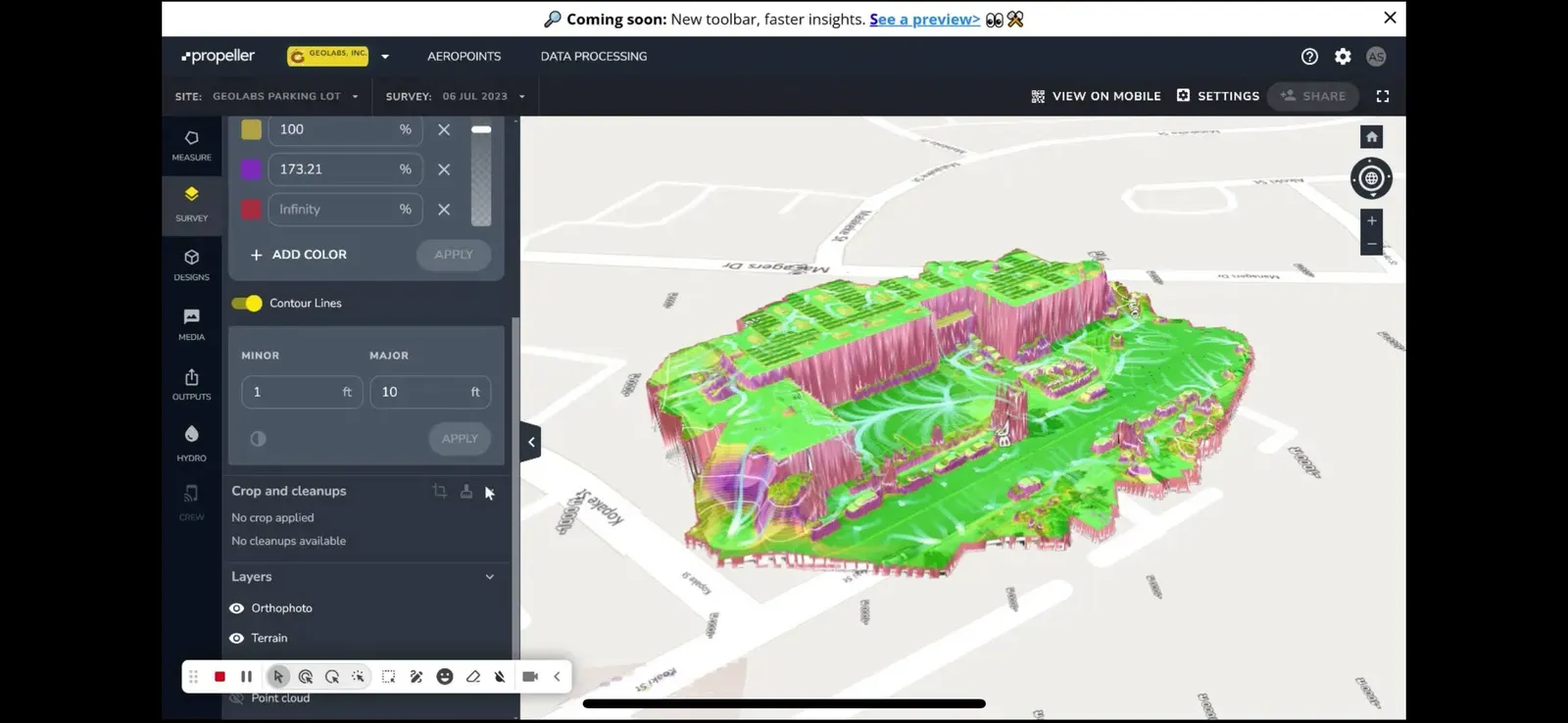This screenshot has height=723, width=1568.
Task: Toggle the recording camera icon
Action: coord(530,677)
